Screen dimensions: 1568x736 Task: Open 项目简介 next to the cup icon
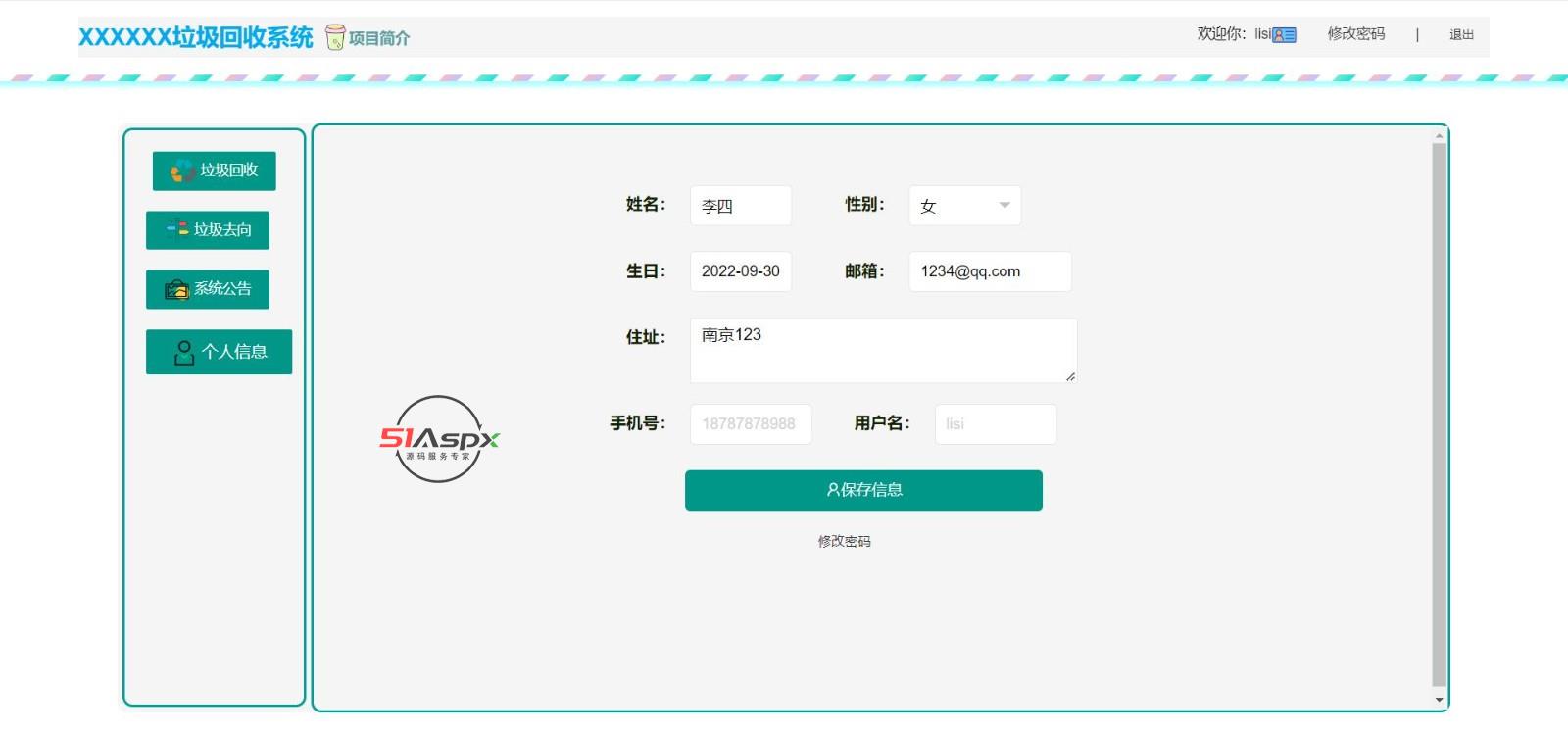379,38
